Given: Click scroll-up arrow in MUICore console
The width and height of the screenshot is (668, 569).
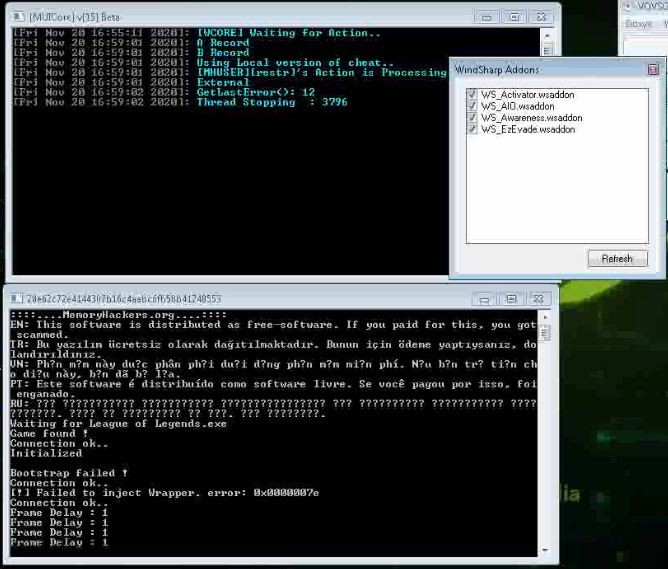Looking at the screenshot, I should click(547, 35).
